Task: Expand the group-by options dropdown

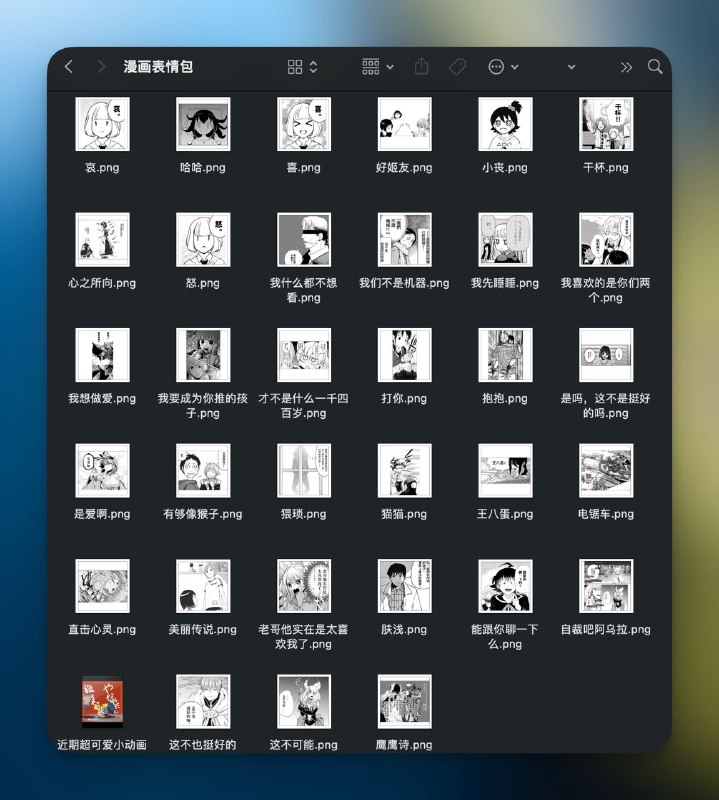Action: [x=377, y=67]
